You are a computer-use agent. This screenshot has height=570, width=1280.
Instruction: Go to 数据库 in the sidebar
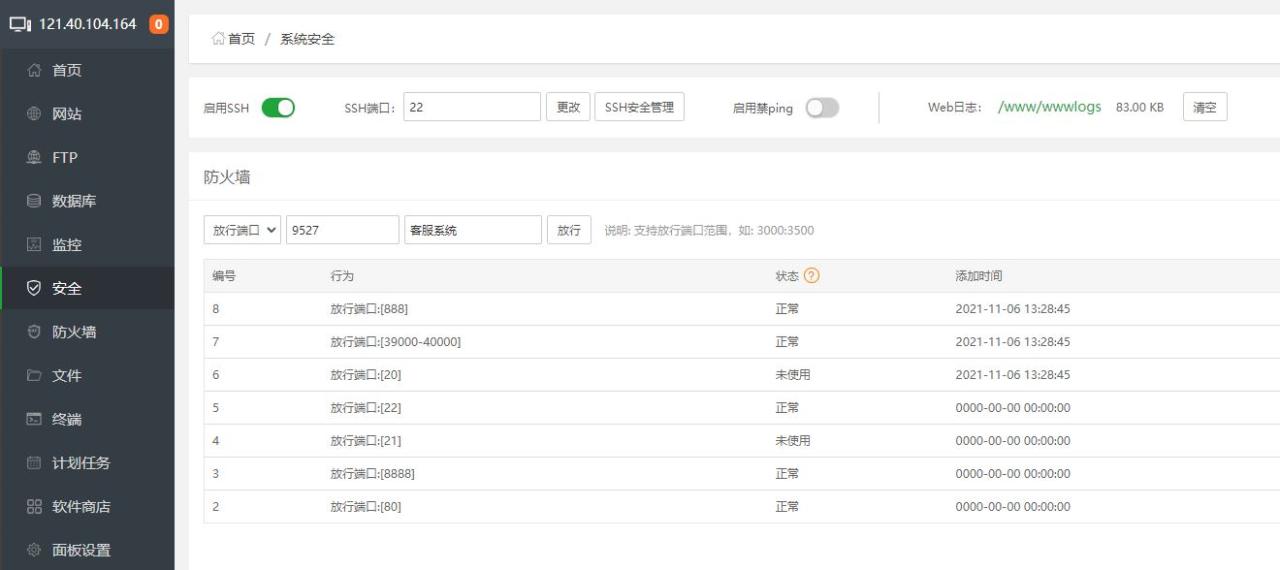74,201
